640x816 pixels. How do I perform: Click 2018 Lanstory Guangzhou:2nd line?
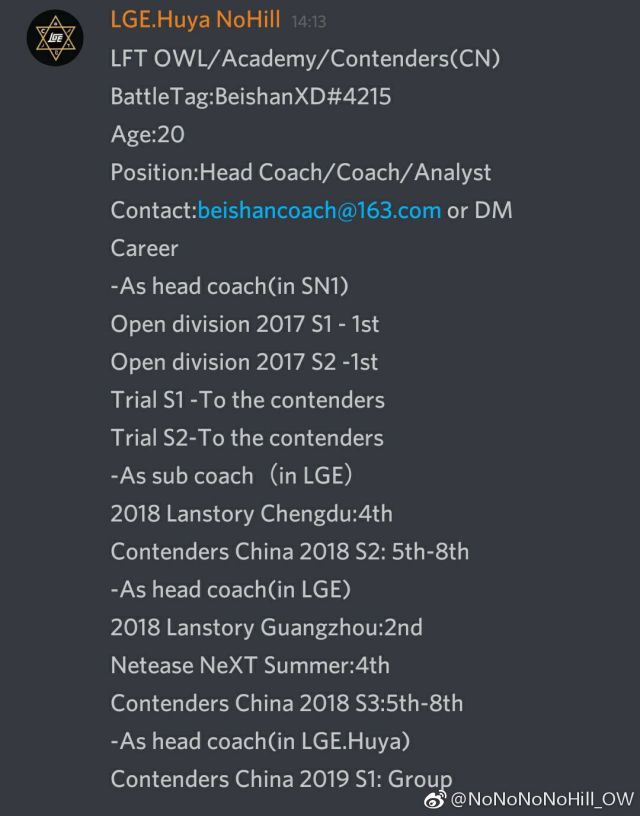point(266,628)
